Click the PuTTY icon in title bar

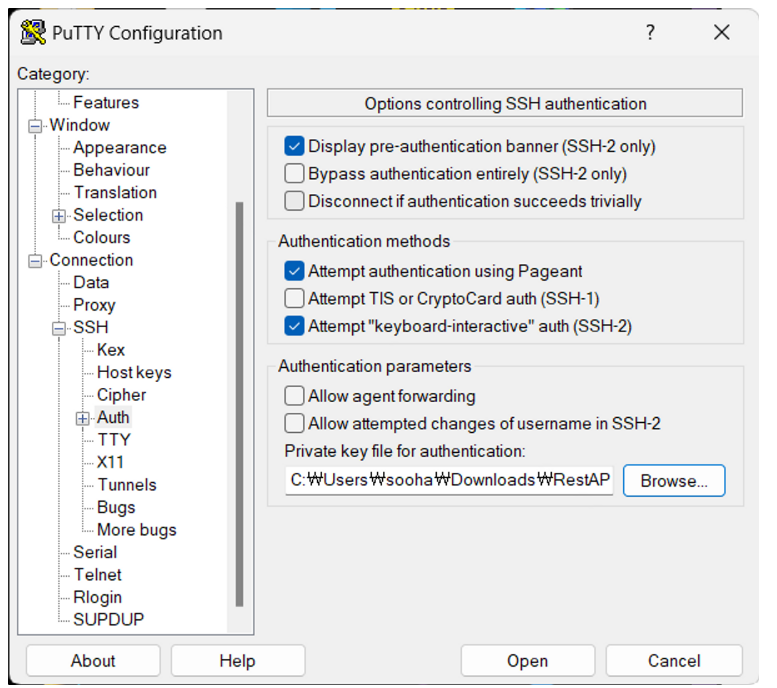click(33, 33)
